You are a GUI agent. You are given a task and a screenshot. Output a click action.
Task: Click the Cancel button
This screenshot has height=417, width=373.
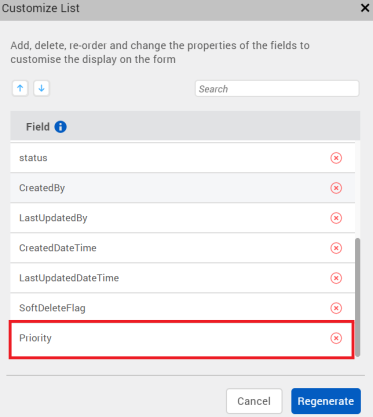coord(254,401)
